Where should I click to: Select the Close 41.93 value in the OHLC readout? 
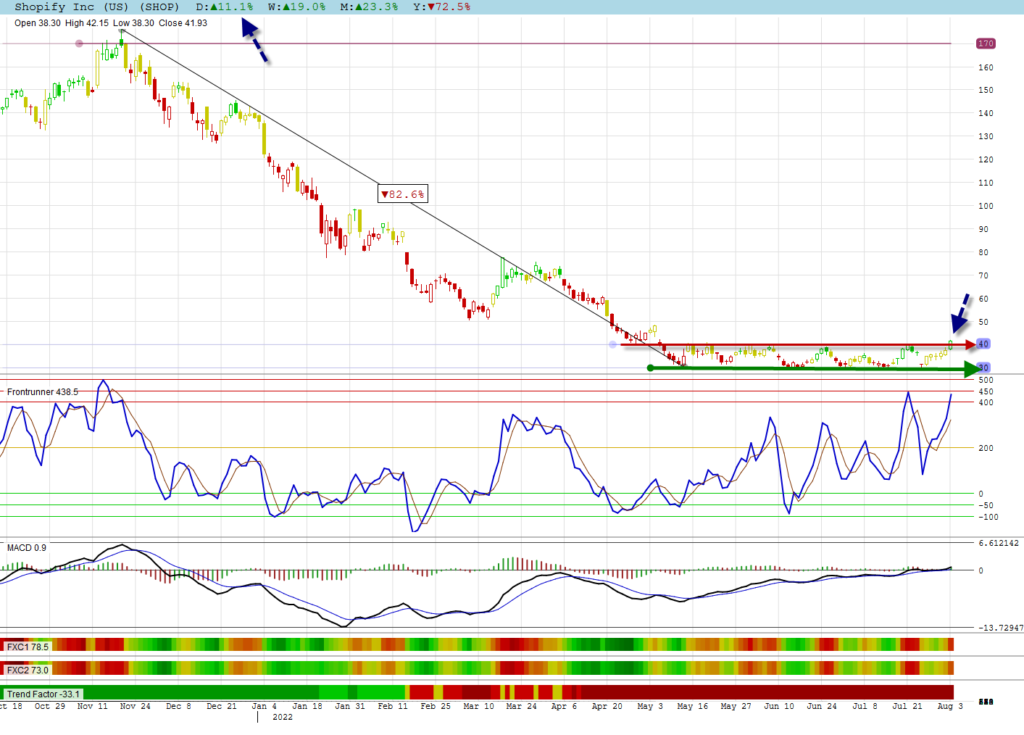[x=183, y=23]
